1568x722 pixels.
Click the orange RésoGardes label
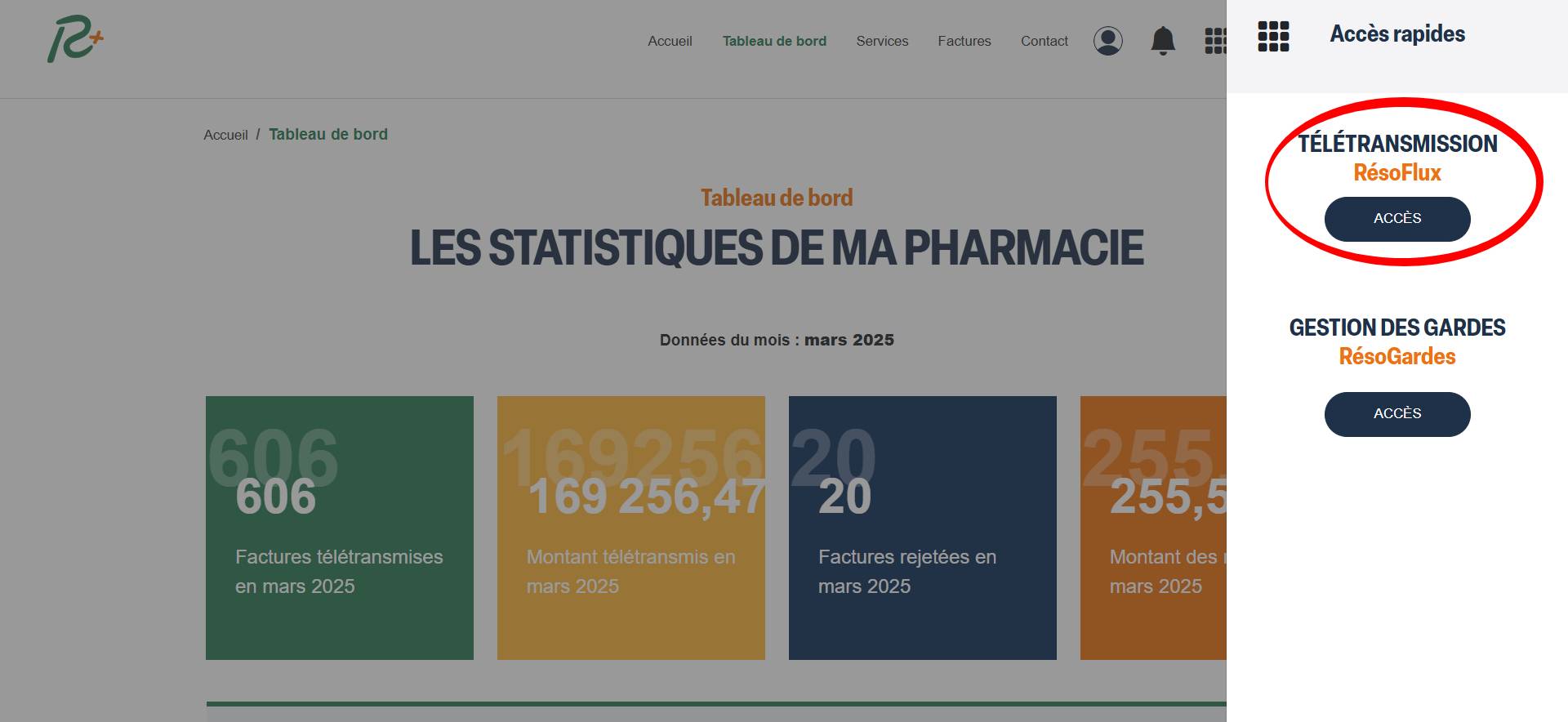click(x=1396, y=357)
